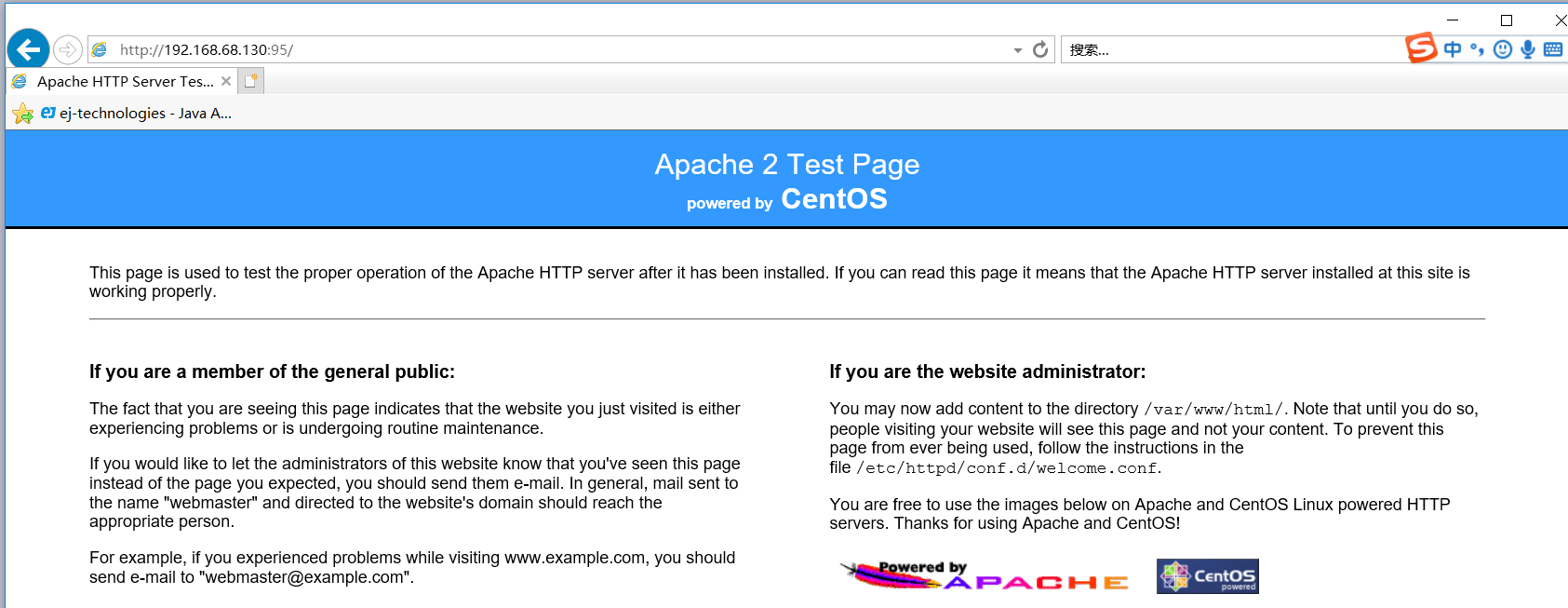This screenshot has height=608, width=1568.
Task: Click the /var/www/html/ directory text
Action: click(x=1213, y=410)
